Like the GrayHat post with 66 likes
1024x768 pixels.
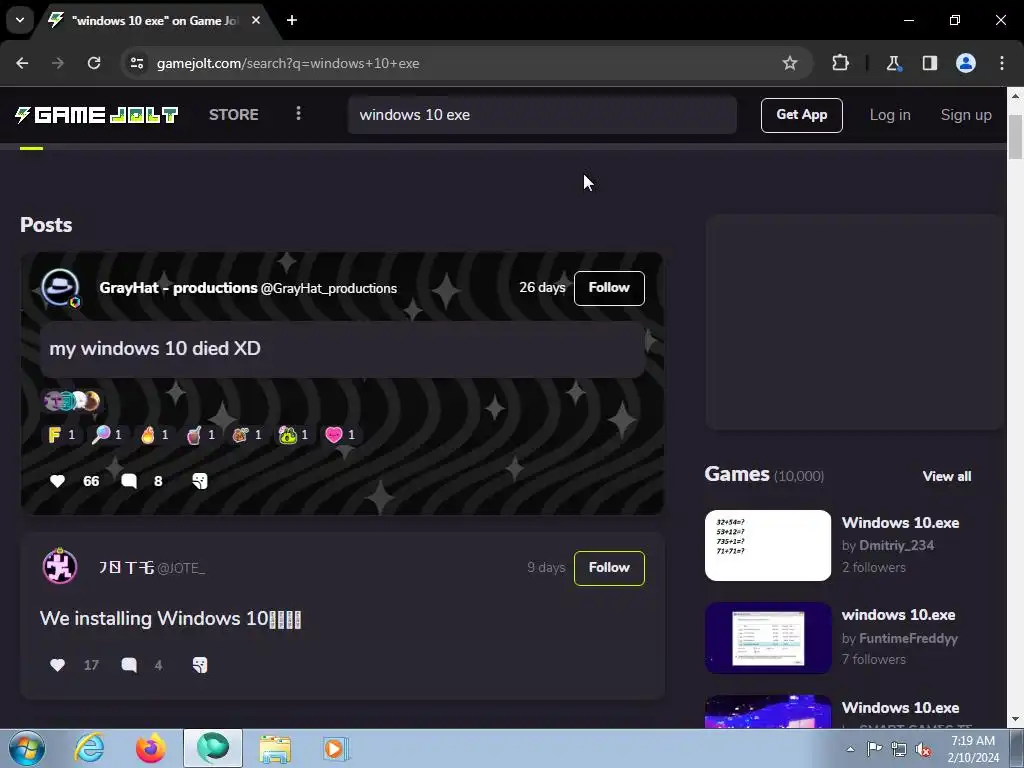coord(57,481)
